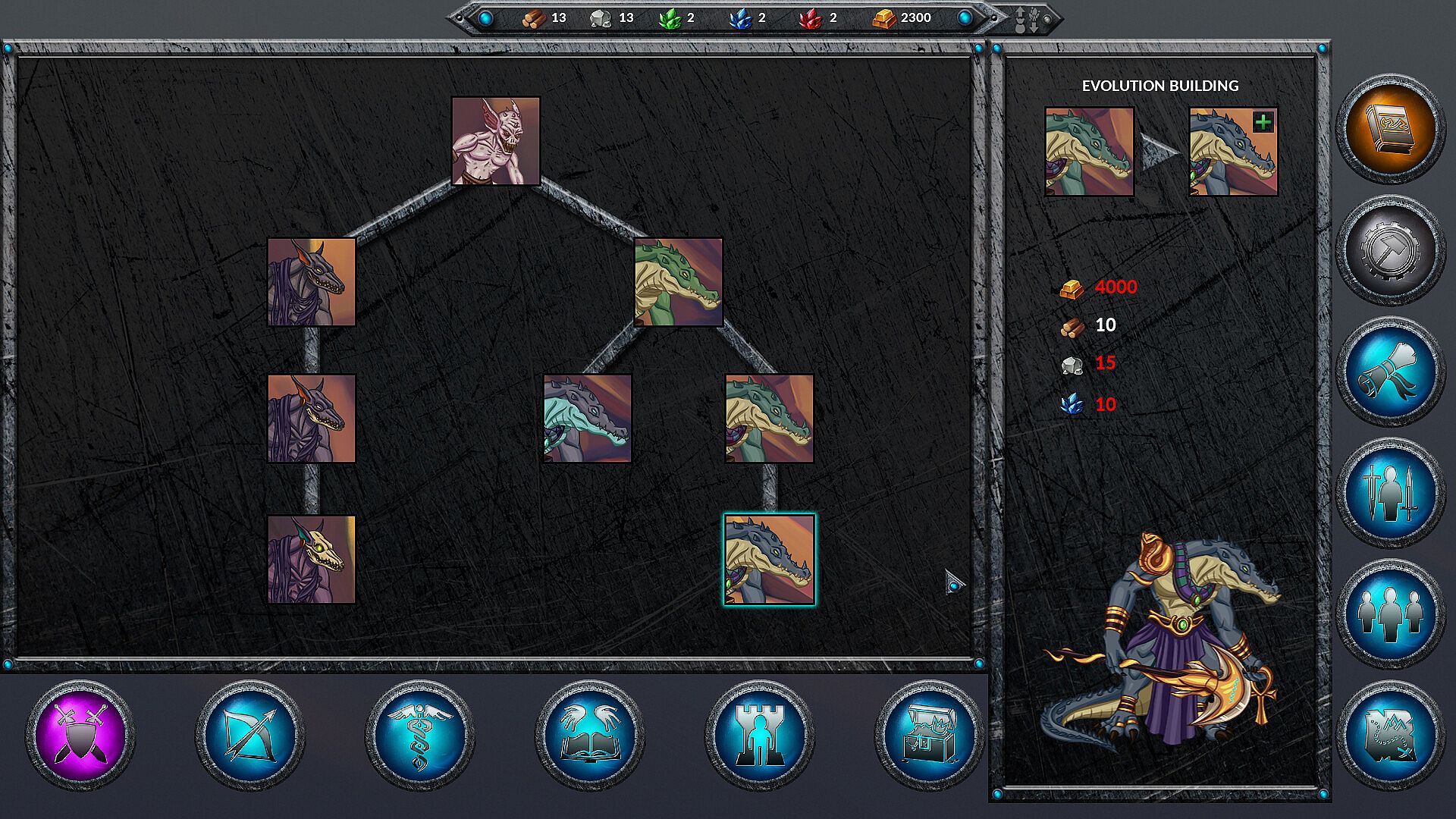Click the gold amount 2300 in the resource bar

tap(915, 17)
